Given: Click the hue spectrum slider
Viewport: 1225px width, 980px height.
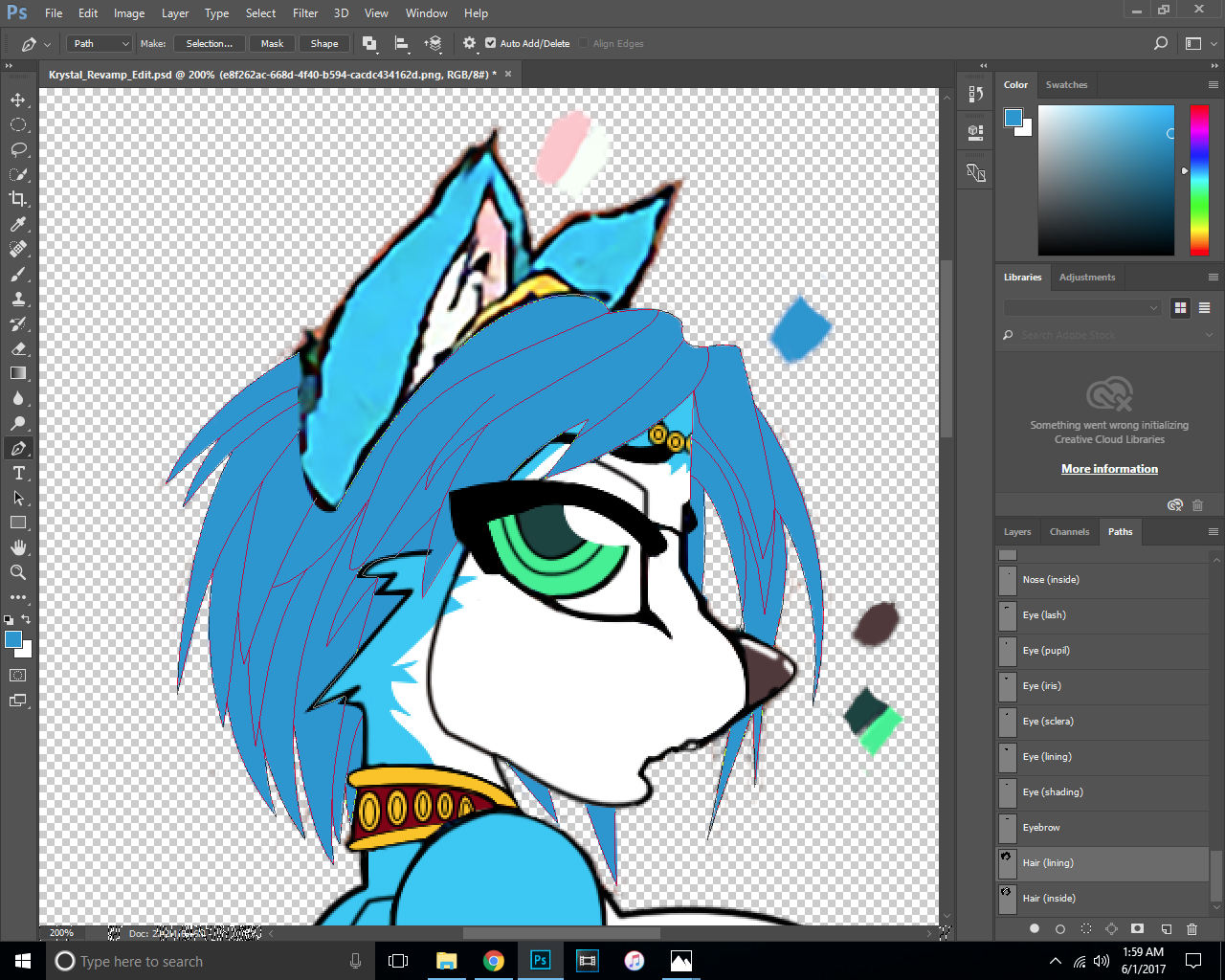Looking at the screenshot, I should click(1199, 180).
